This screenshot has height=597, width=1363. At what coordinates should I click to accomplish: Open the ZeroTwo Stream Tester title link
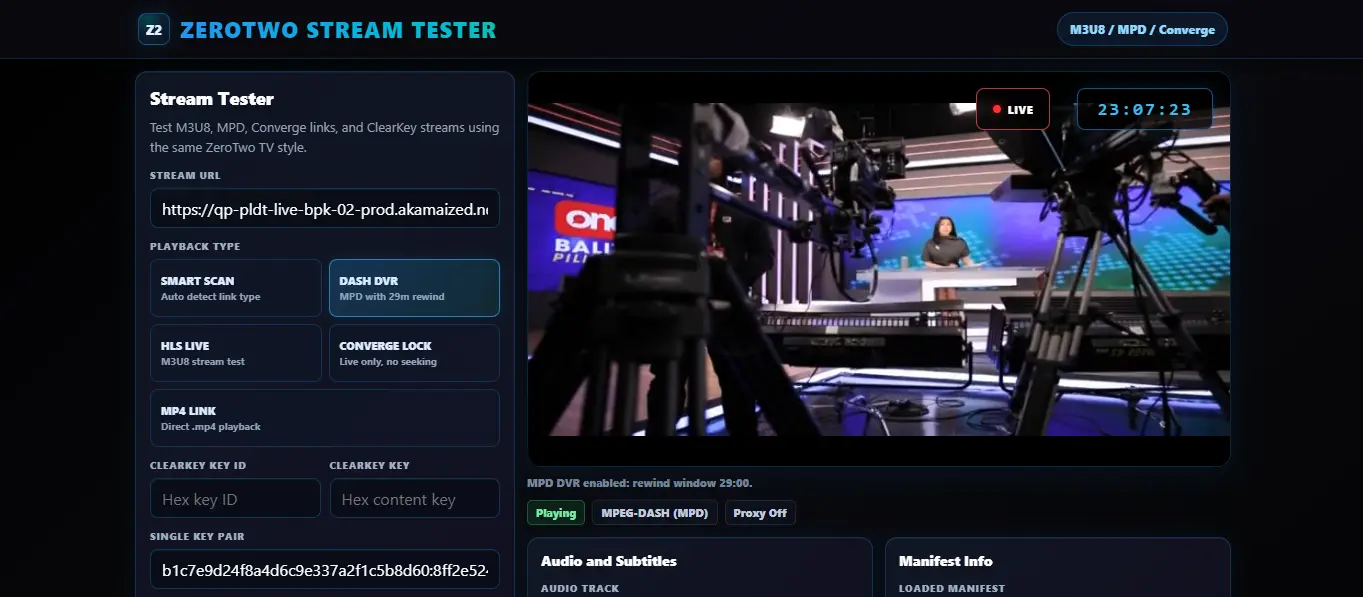[x=338, y=30]
